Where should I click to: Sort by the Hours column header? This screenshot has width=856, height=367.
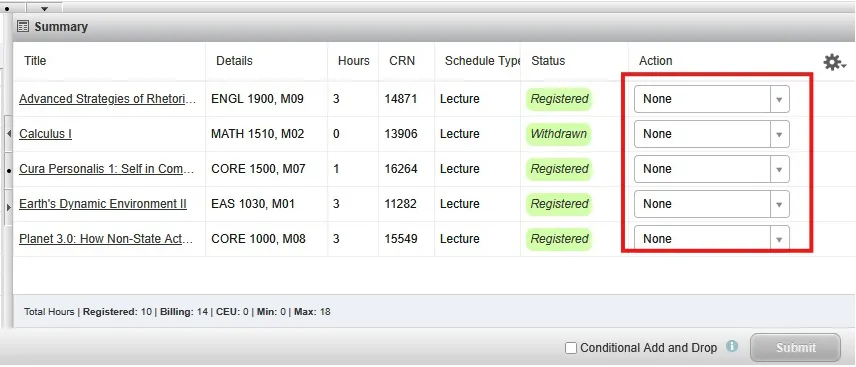pos(353,61)
